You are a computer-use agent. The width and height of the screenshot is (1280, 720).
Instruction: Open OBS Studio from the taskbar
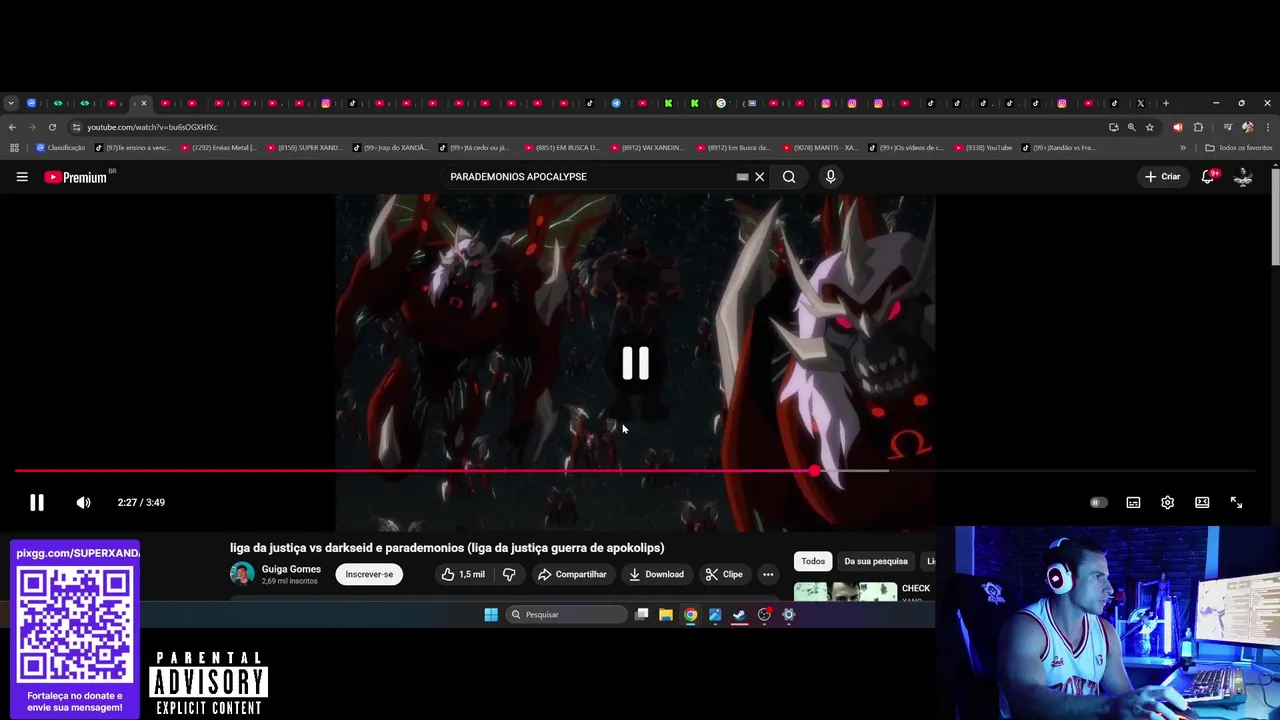click(764, 615)
